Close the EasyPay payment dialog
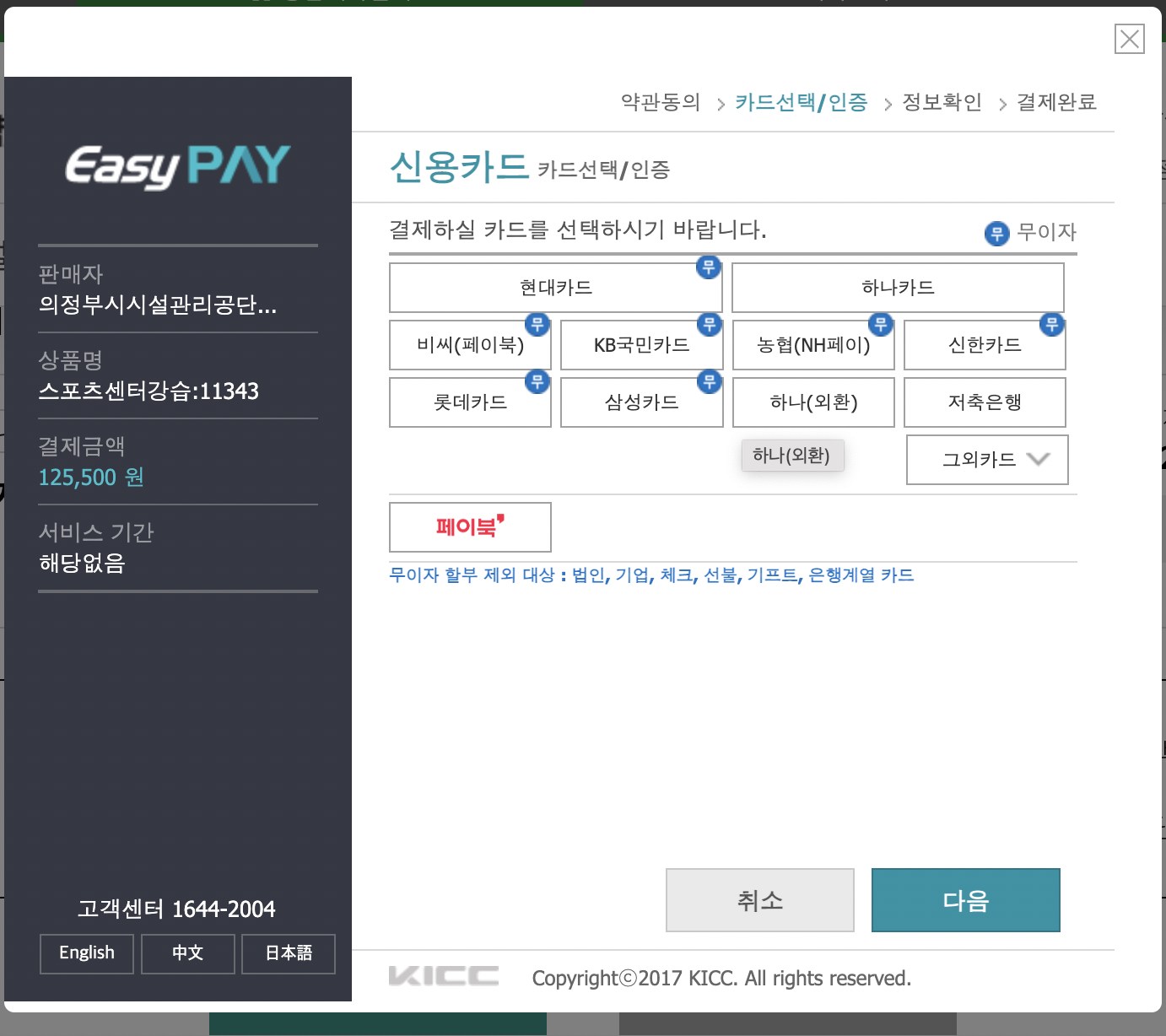The image size is (1166, 1036). click(1129, 39)
